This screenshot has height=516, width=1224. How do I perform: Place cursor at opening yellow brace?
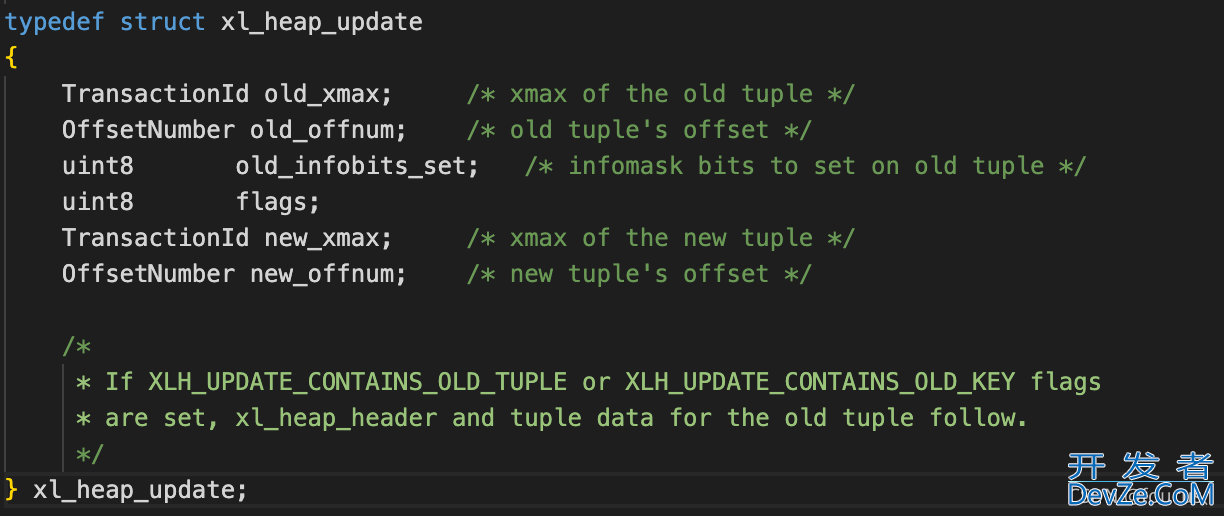point(11,58)
